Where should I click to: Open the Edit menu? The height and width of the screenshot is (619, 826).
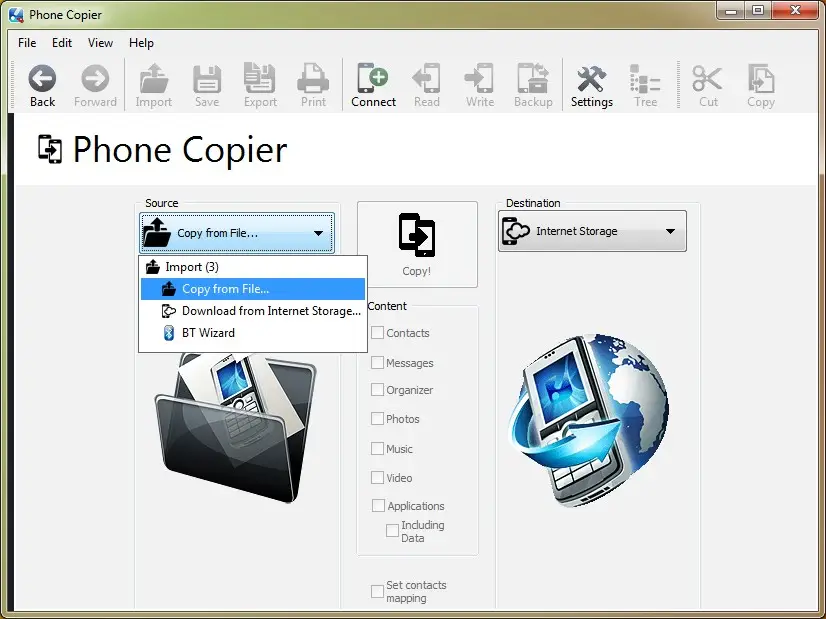(62, 43)
